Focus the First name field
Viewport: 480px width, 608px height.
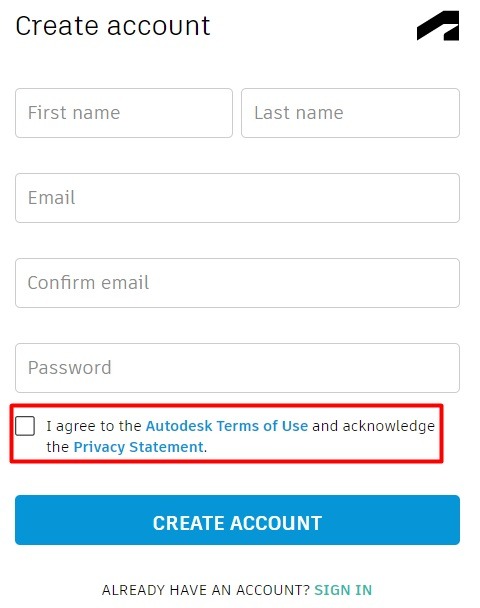tap(124, 113)
